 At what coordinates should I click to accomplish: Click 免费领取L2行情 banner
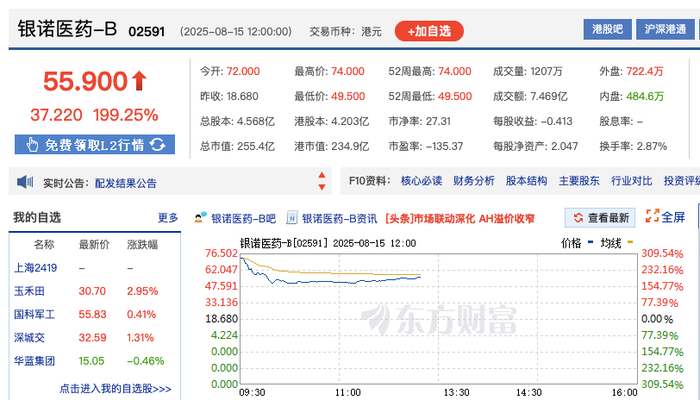[x=95, y=145]
